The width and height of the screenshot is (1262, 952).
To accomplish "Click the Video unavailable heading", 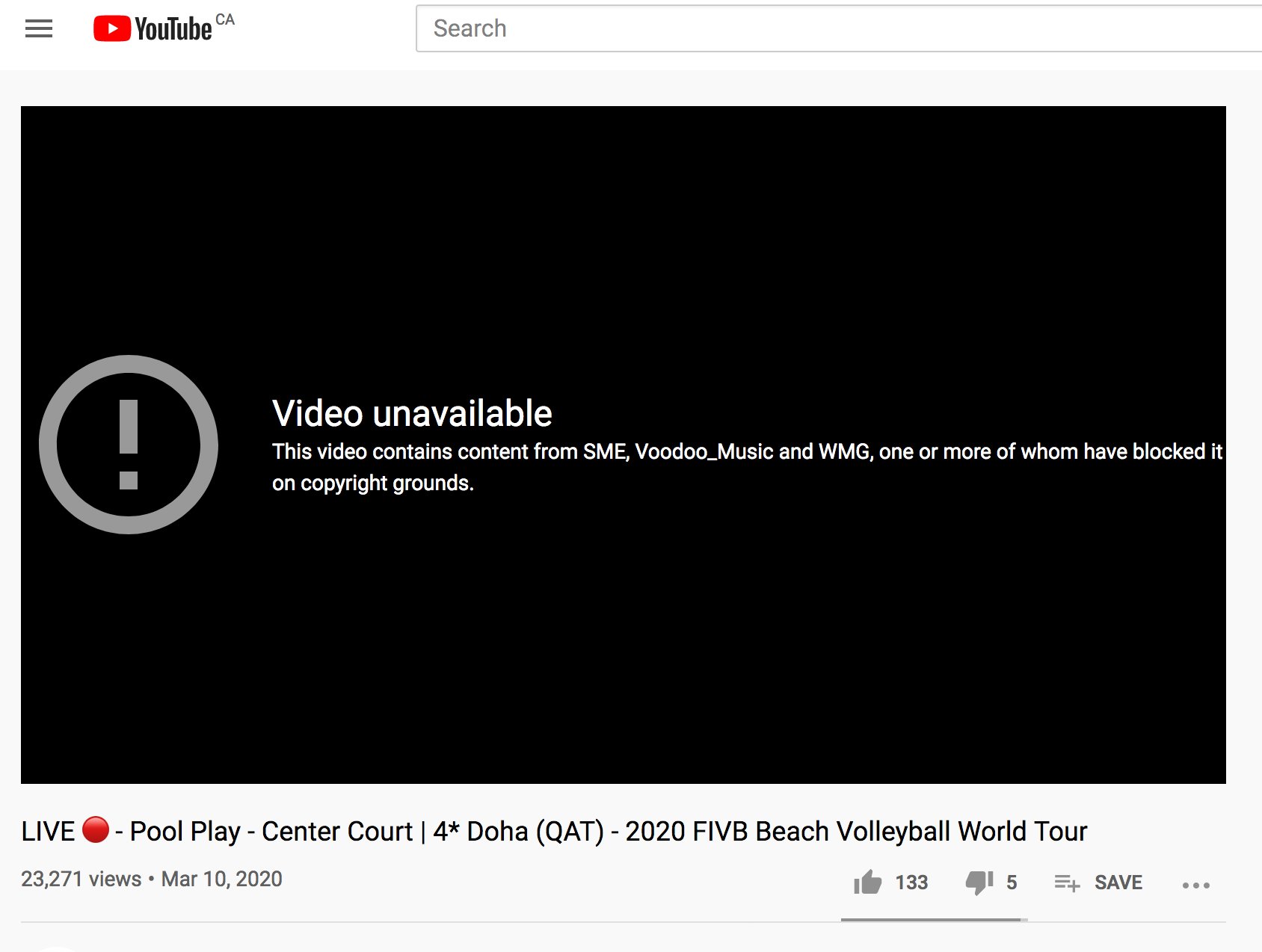I will pyautogui.click(x=412, y=413).
